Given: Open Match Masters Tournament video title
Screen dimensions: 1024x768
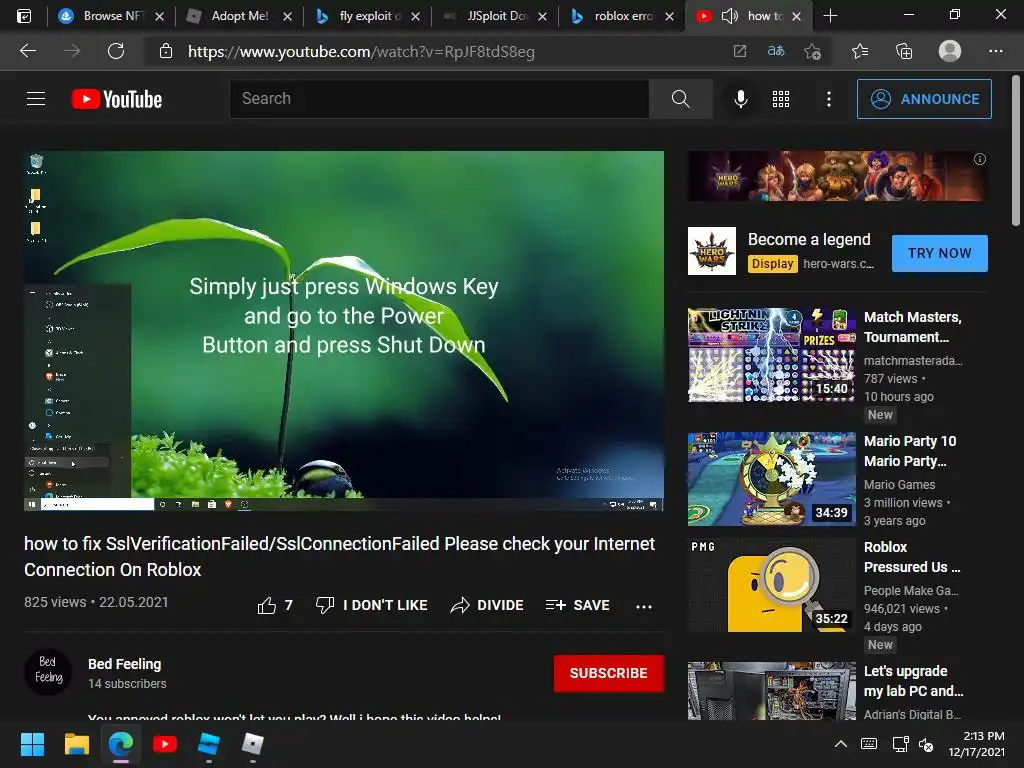Looking at the screenshot, I should [913, 327].
